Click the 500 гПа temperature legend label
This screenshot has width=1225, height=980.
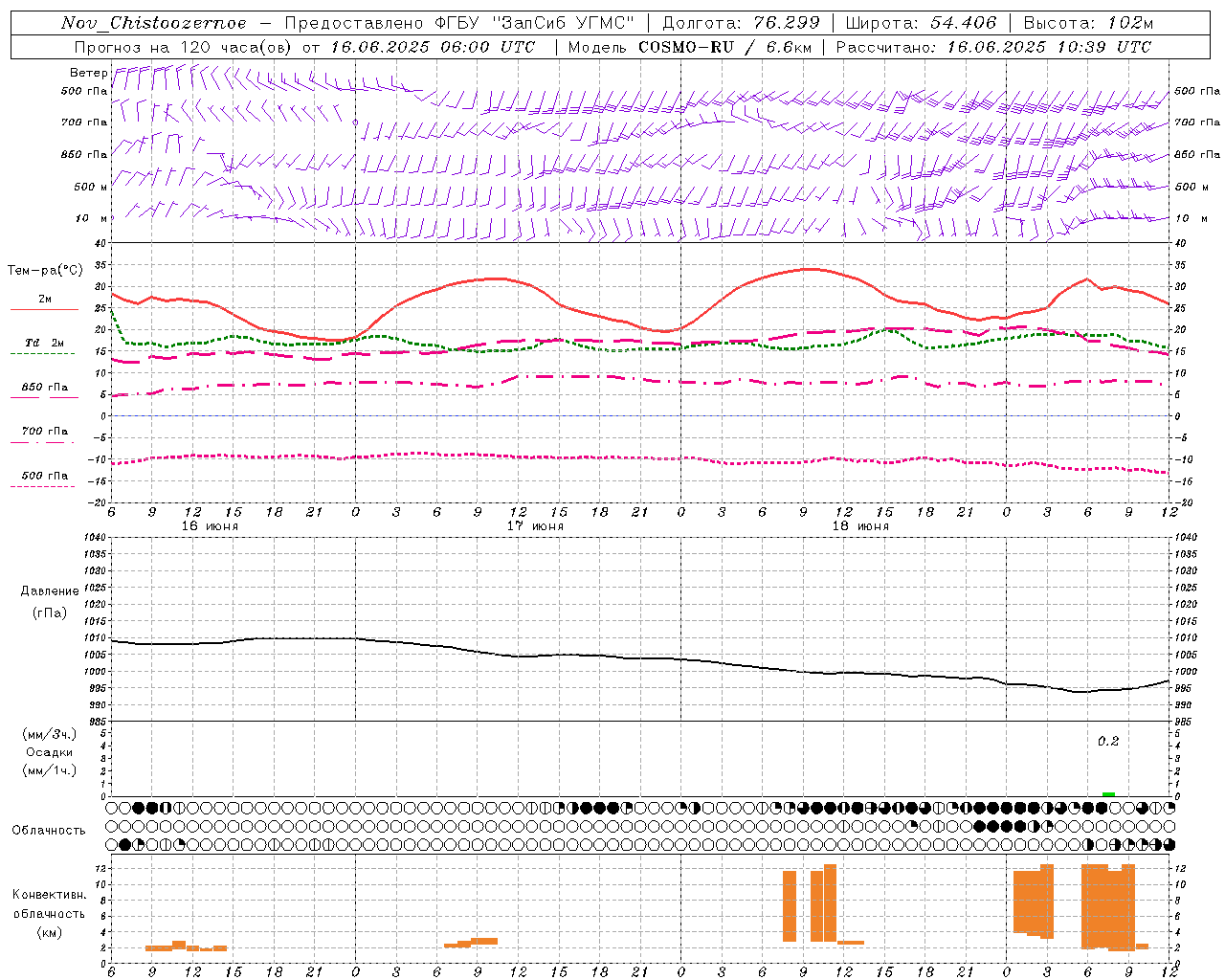[x=45, y=476]
